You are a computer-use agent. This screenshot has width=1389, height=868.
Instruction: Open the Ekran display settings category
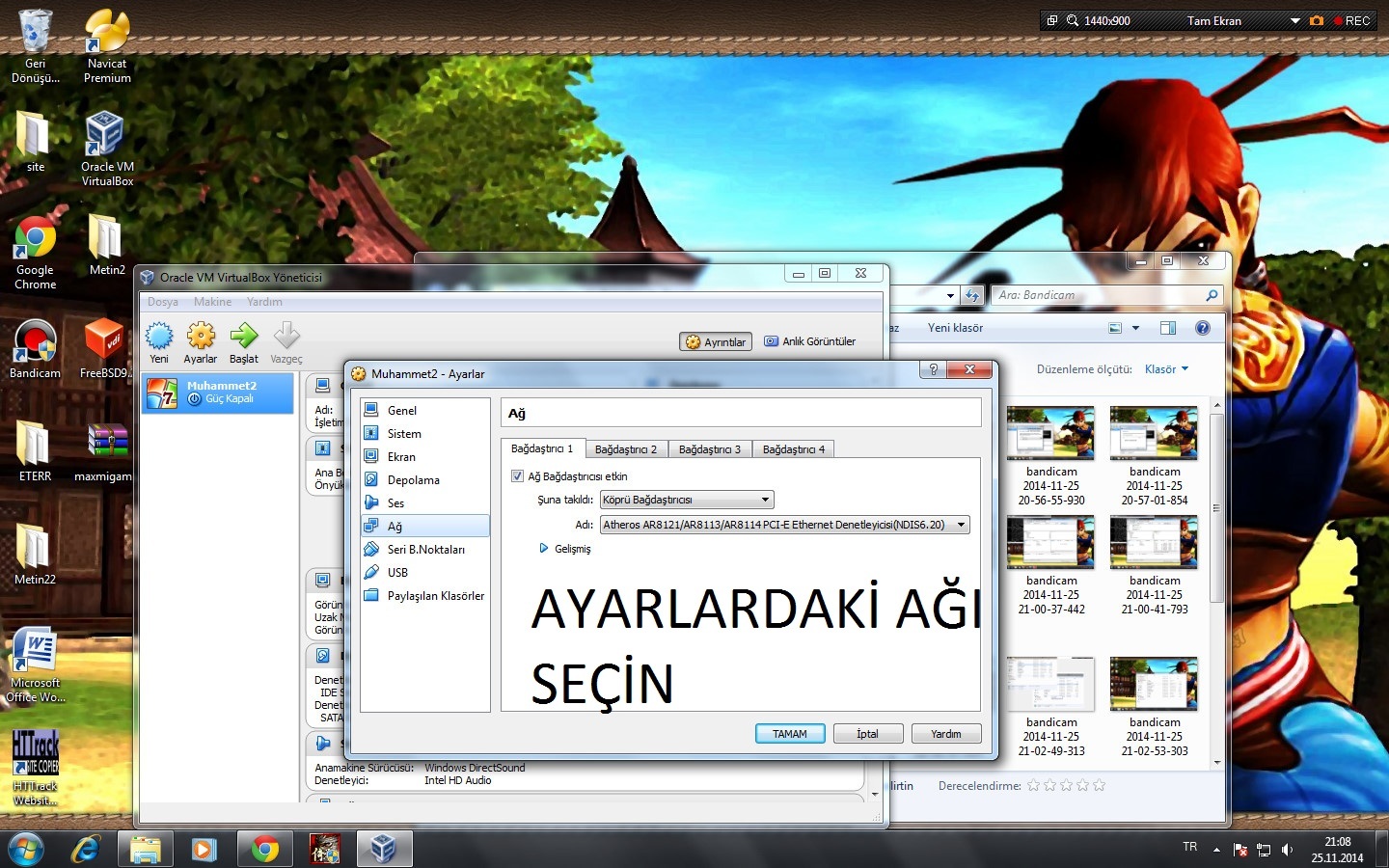pyautogui.click(x=424, y=456)
